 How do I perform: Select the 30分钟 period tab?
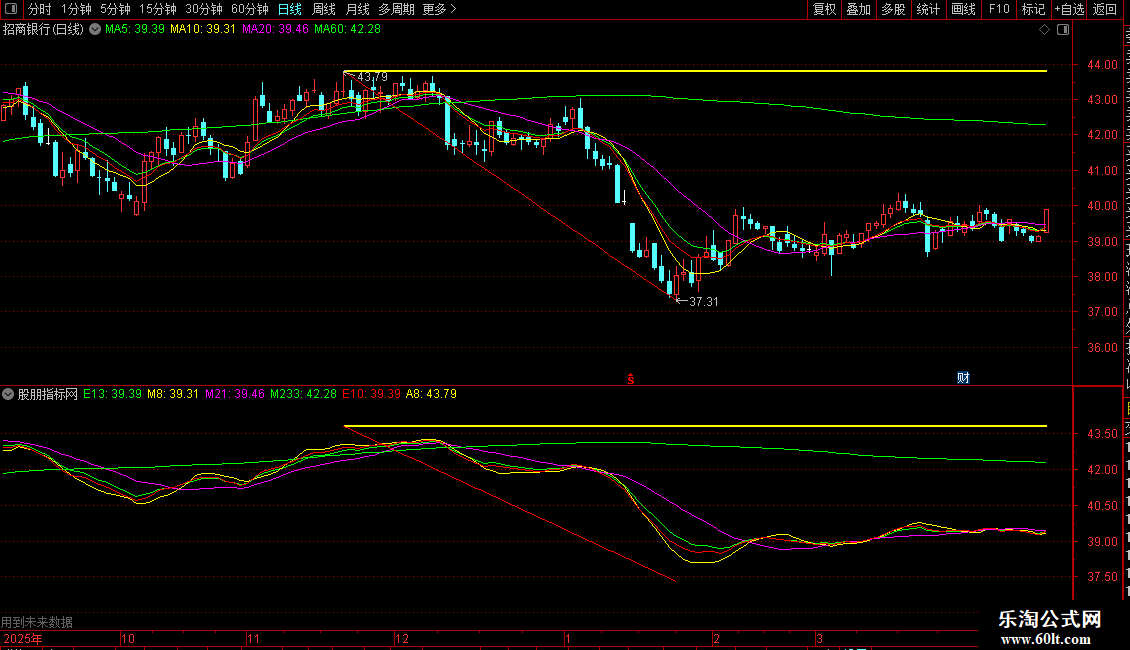point(204,9)
